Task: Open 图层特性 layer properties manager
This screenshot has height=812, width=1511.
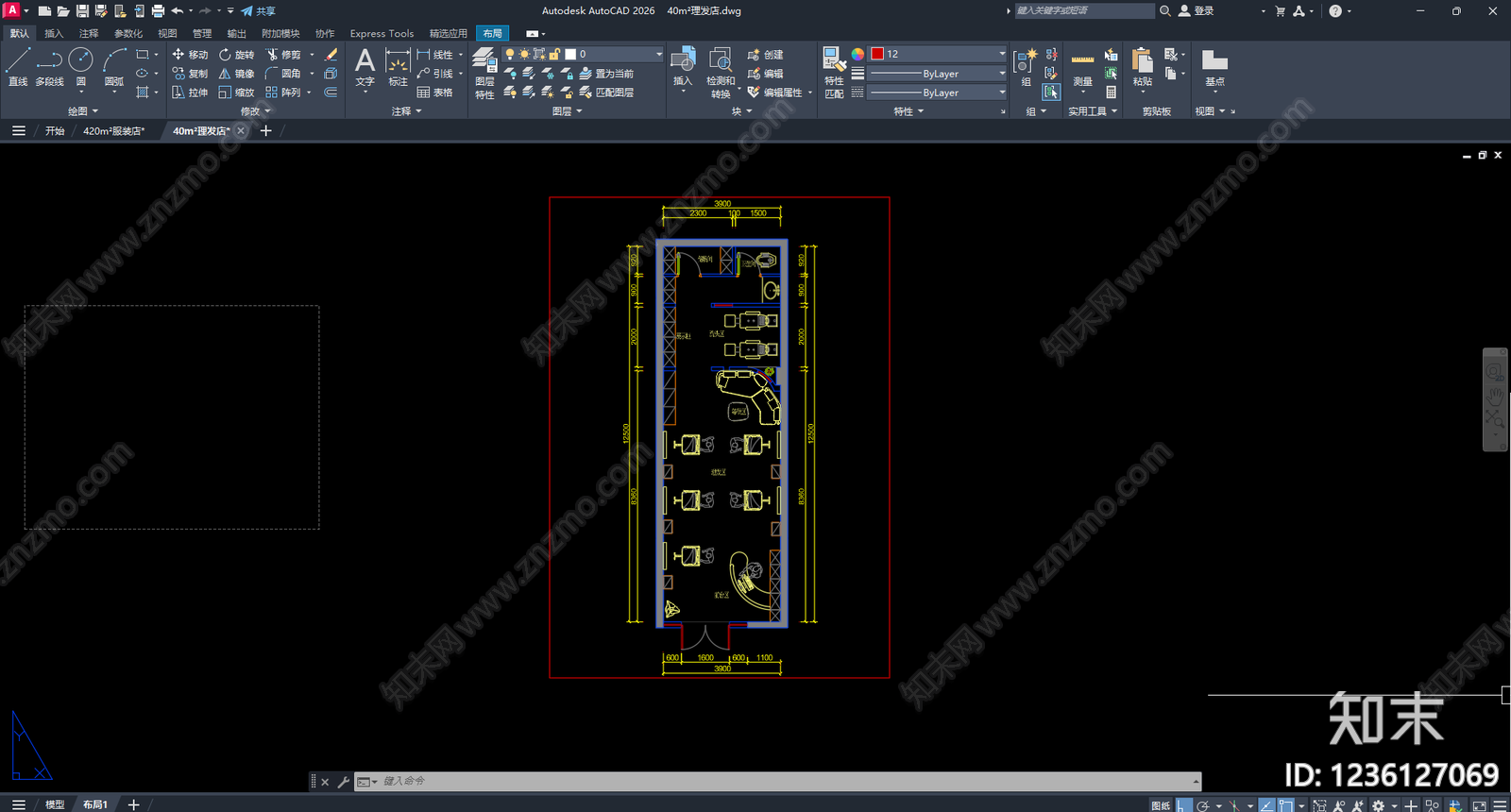Action: pos(484,74)
